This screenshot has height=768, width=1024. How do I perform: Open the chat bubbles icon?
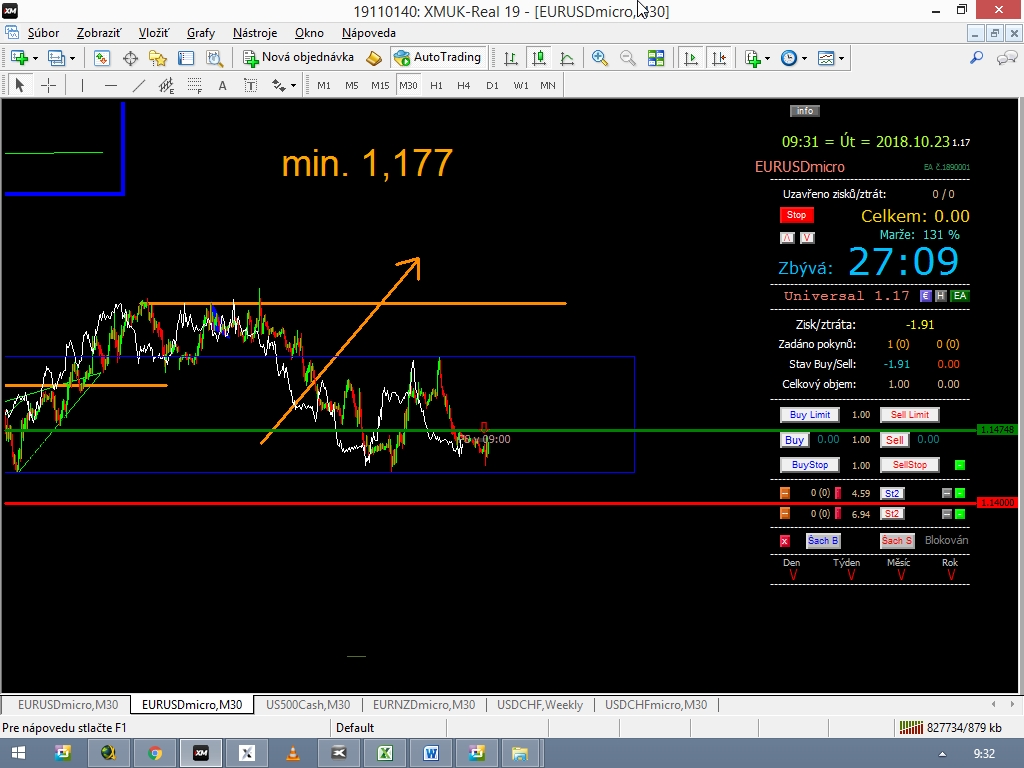[1006, 58]
